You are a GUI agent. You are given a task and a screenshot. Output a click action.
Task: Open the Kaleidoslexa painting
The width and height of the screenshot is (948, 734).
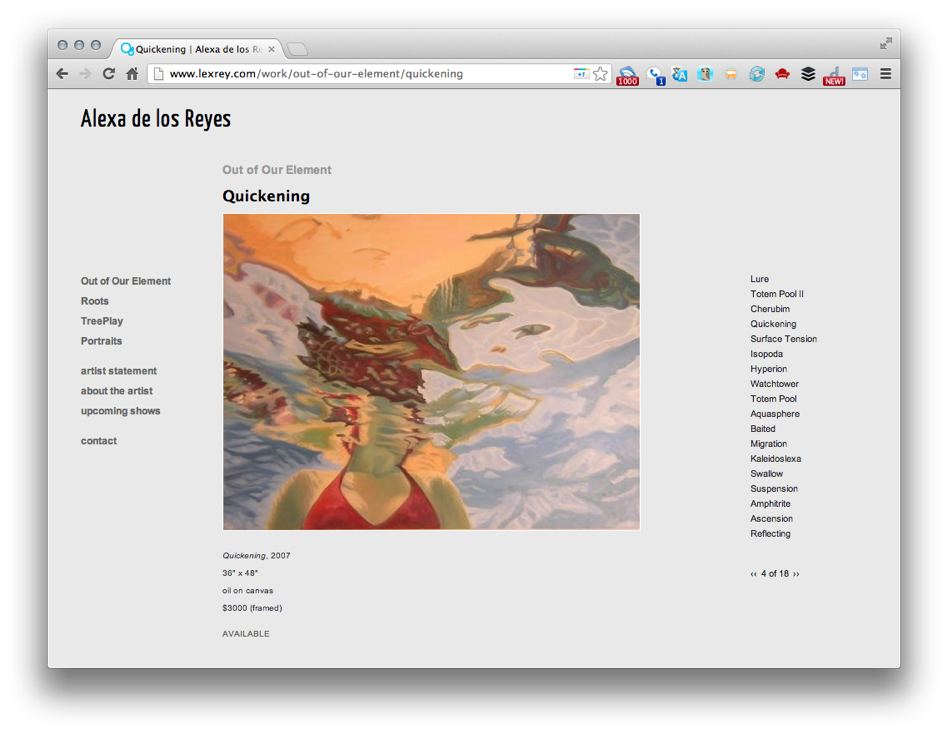tap(776, 459)
